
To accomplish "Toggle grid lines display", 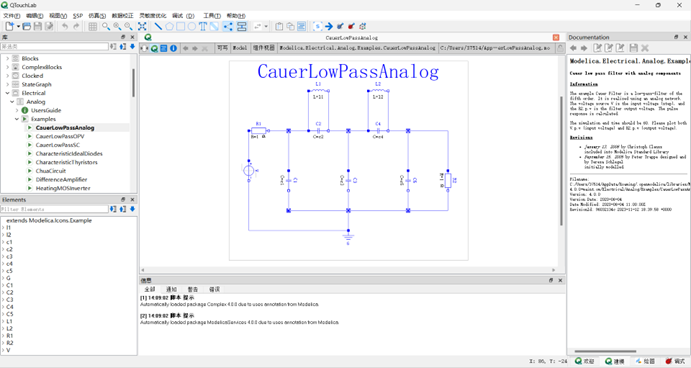I will (x=93, y=26).
